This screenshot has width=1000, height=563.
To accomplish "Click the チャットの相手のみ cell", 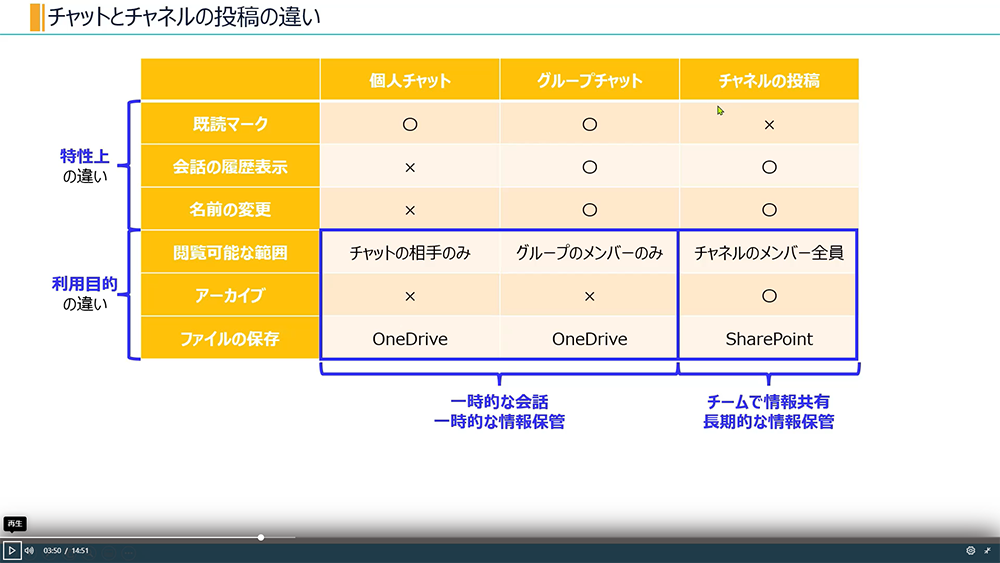I will [x=410, y=253].
